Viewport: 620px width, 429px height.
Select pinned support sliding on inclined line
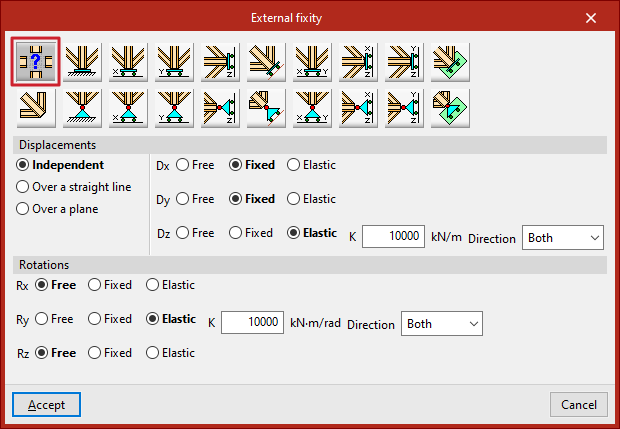coord(266,108)
